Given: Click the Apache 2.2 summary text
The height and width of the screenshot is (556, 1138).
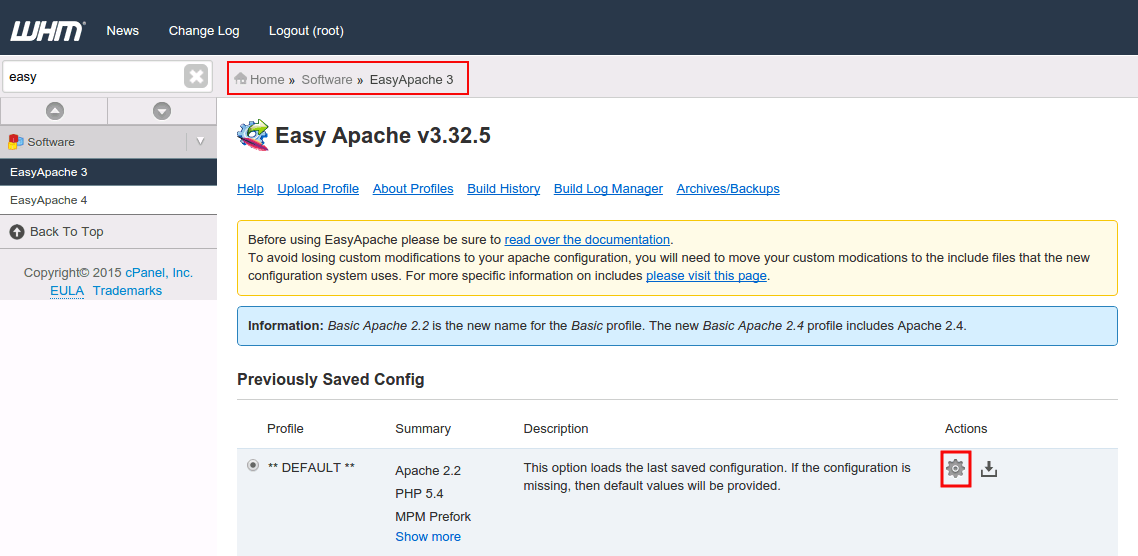Looking at the screenshot, I should click(x=428, y=471).
